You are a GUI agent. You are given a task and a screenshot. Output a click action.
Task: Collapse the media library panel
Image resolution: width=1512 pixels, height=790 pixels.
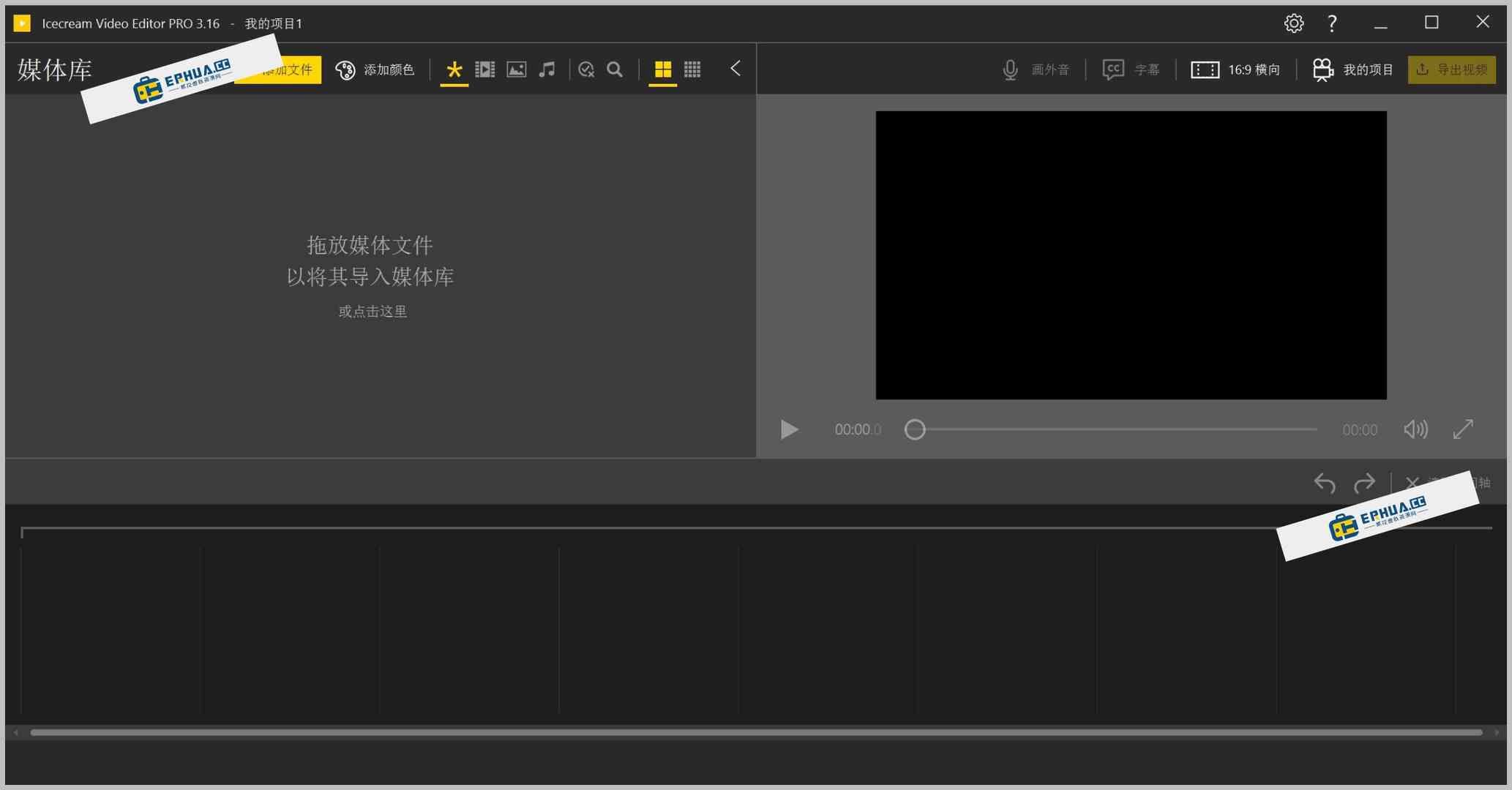click(x=736, y=69)
